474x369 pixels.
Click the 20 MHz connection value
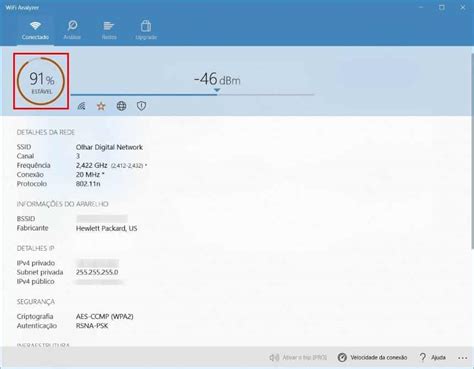click(90, 174)
